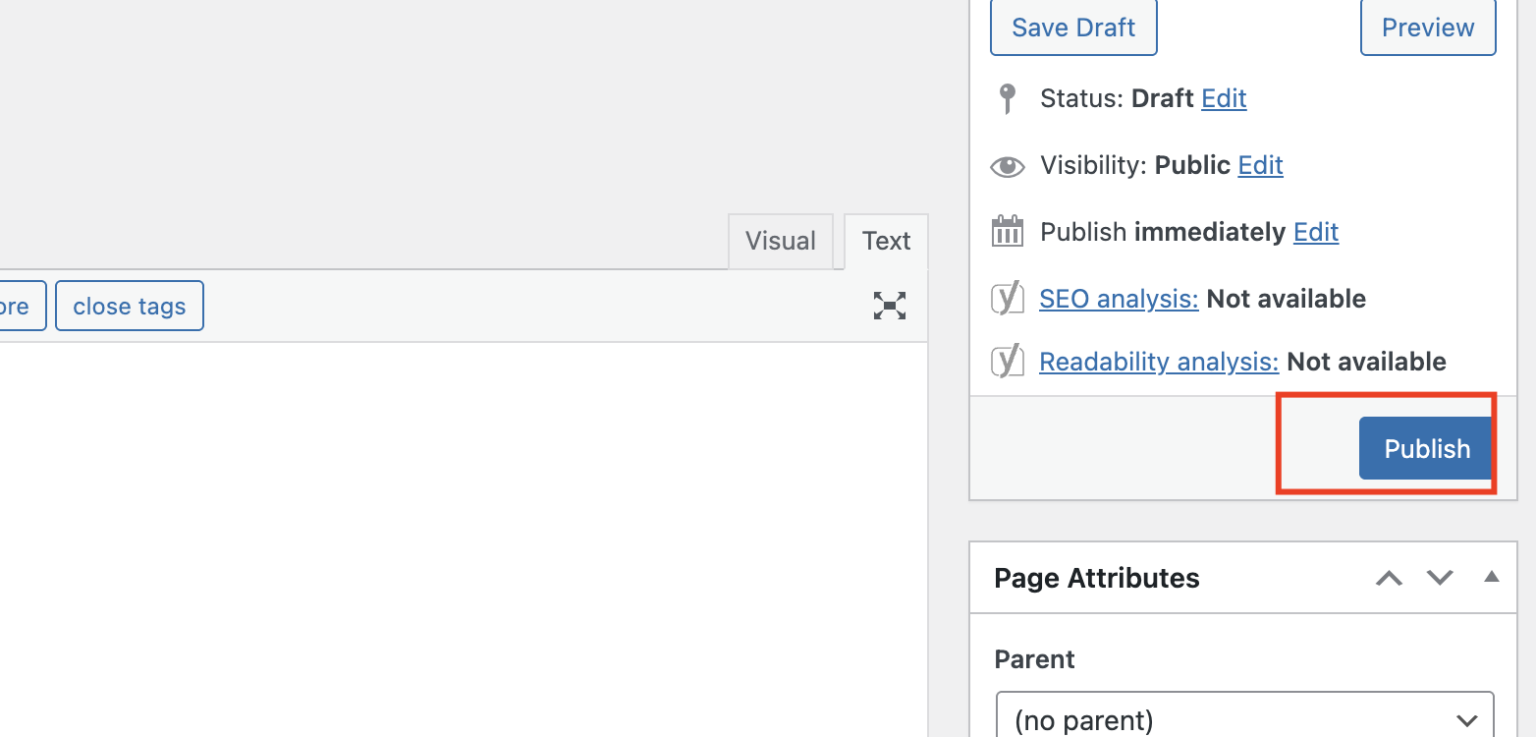Click the visibility eye icon
The image size is (1536, 737).
click(x=1007, y=166)
